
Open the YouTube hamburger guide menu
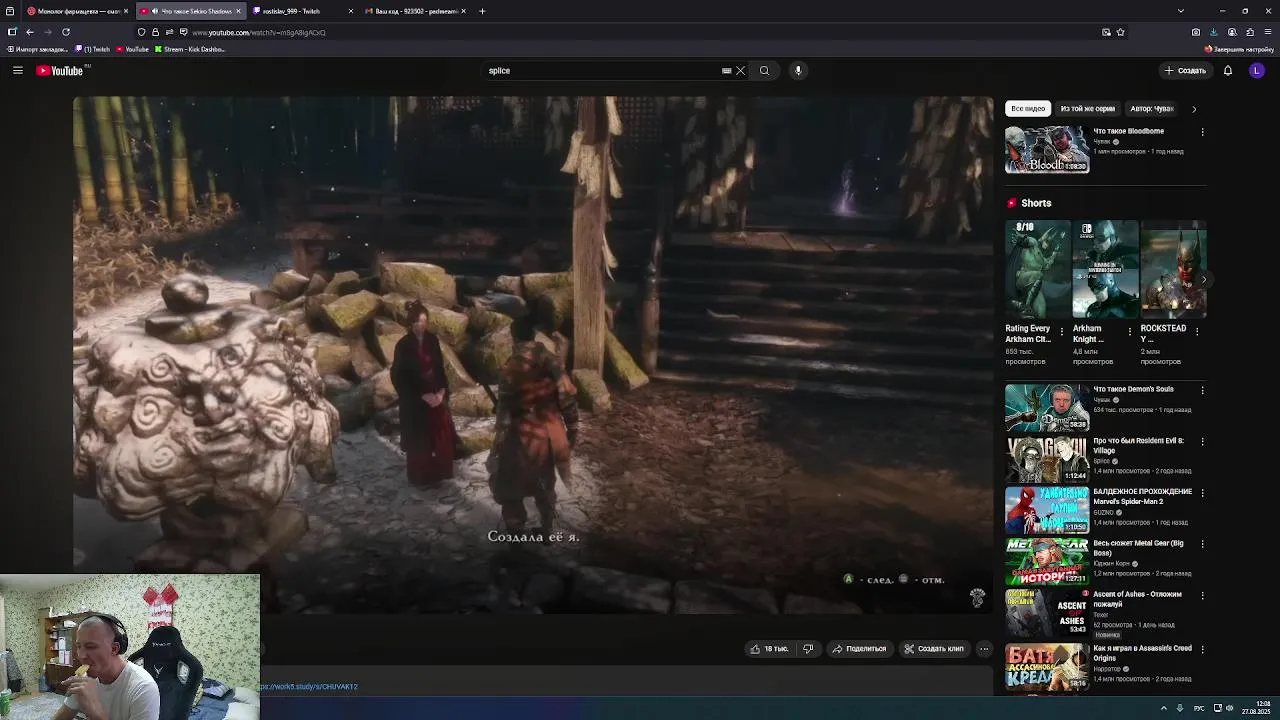17,70
